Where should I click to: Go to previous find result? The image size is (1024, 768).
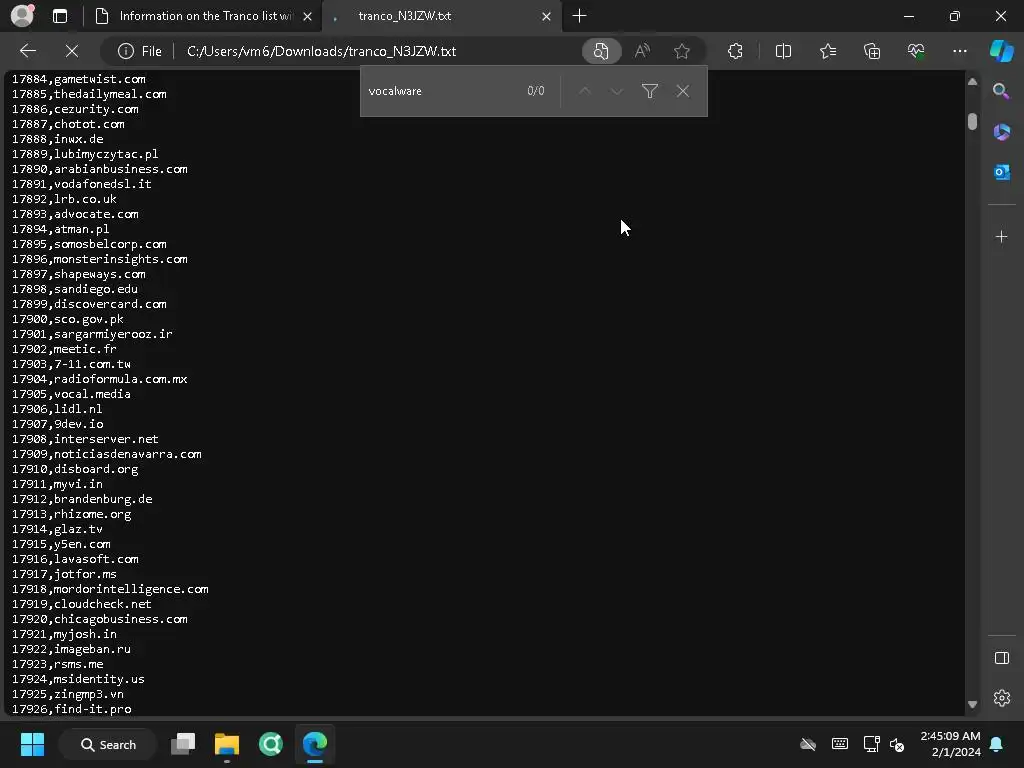584,91
